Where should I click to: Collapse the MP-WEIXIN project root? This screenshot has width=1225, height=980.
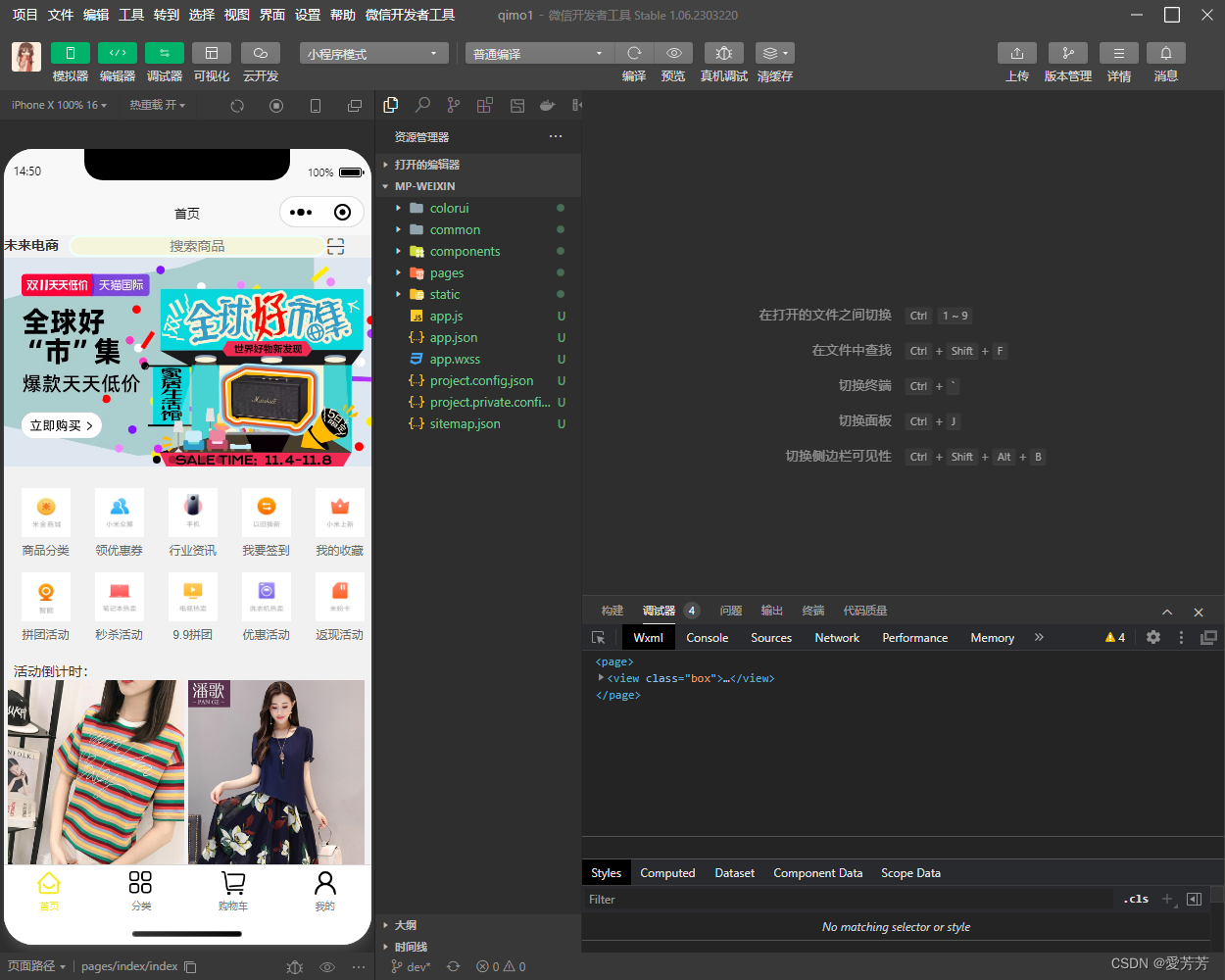pyautogui.click(x=479, y=186)
